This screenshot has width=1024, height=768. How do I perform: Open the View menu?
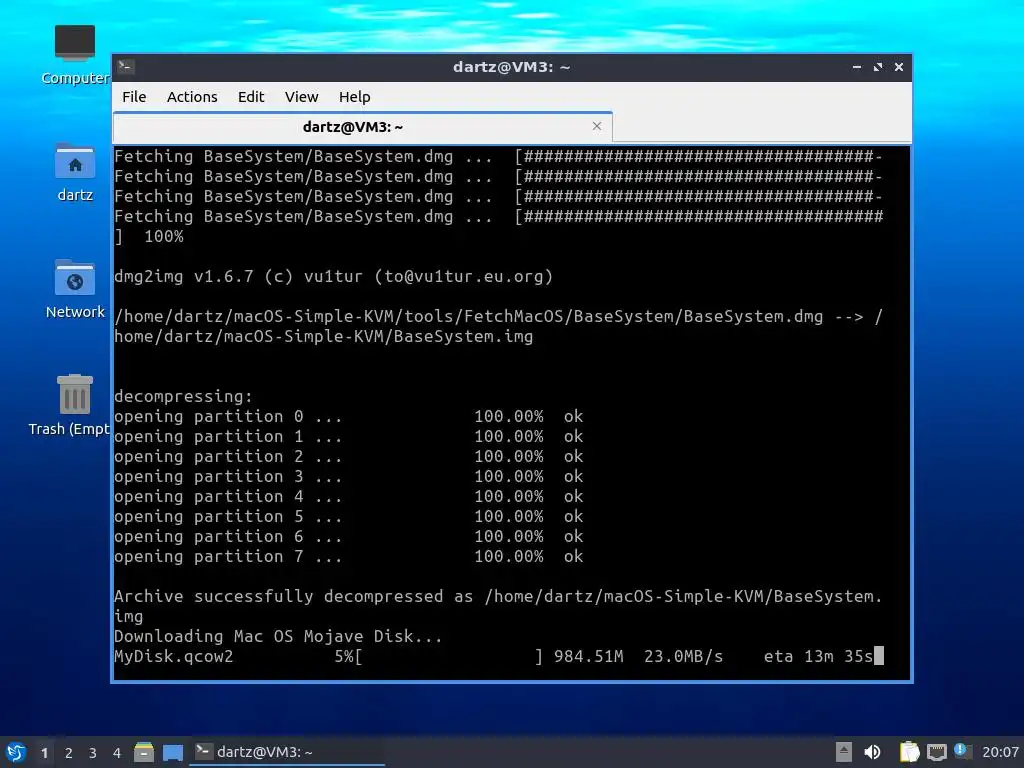tap(301, 97)
